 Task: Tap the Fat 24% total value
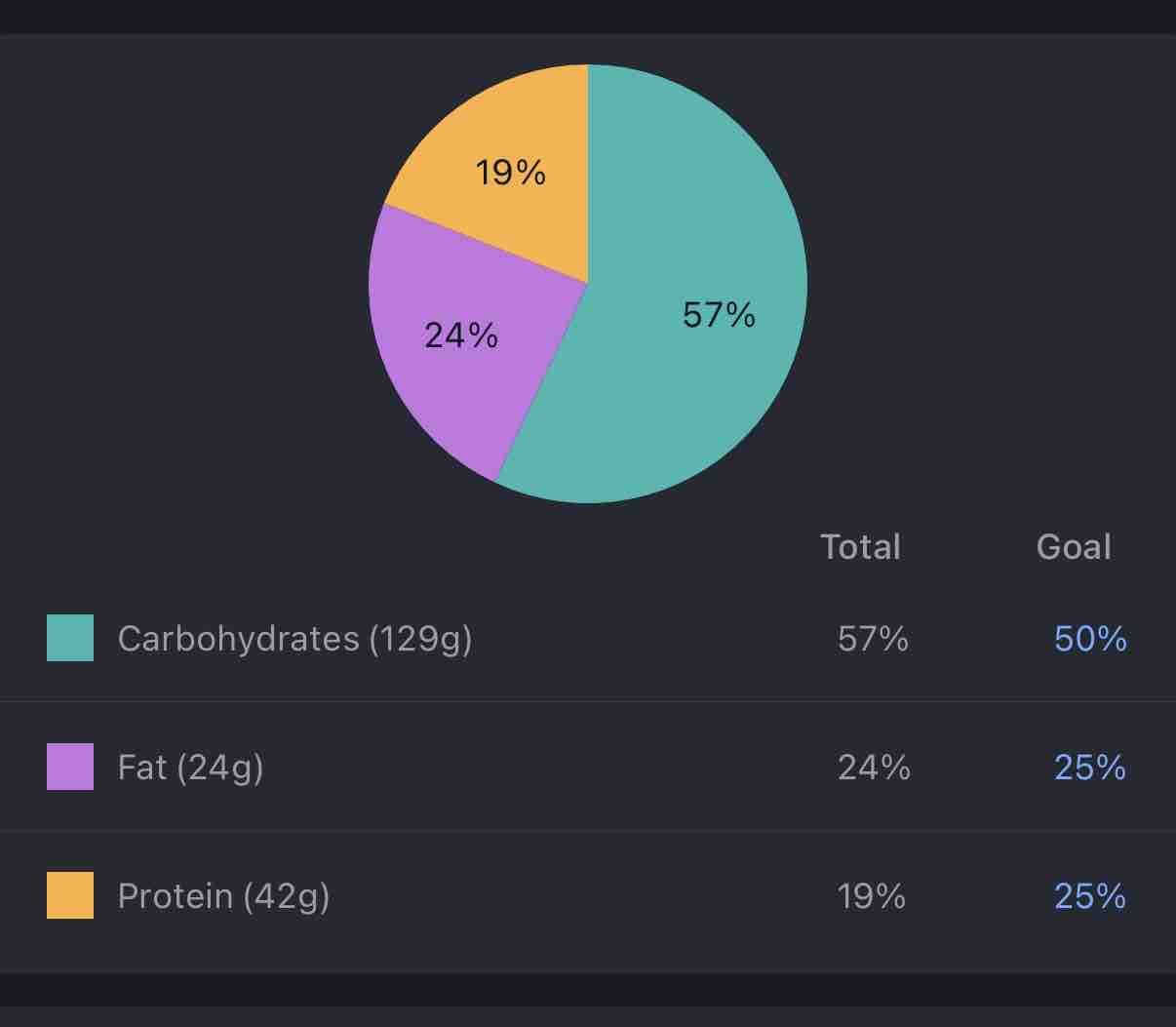point(874,768)
